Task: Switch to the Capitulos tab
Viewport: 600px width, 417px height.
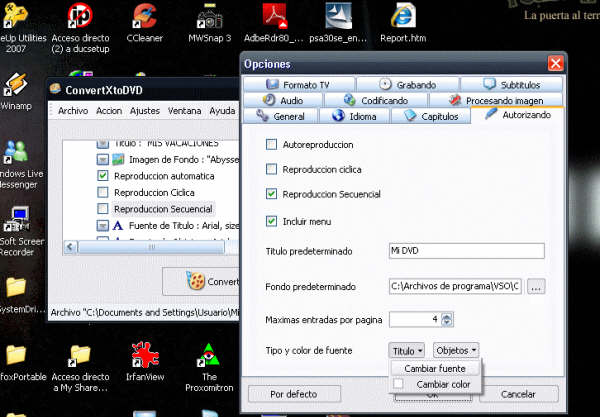Action: click(x=431, y=116)
